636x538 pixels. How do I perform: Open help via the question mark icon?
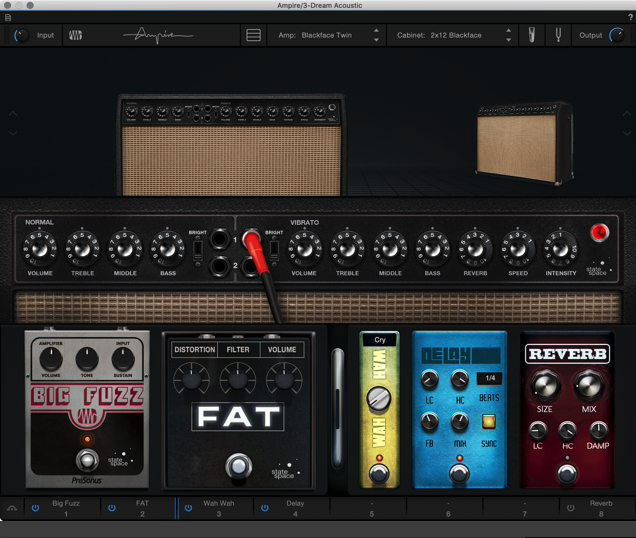tap(630, 17)
